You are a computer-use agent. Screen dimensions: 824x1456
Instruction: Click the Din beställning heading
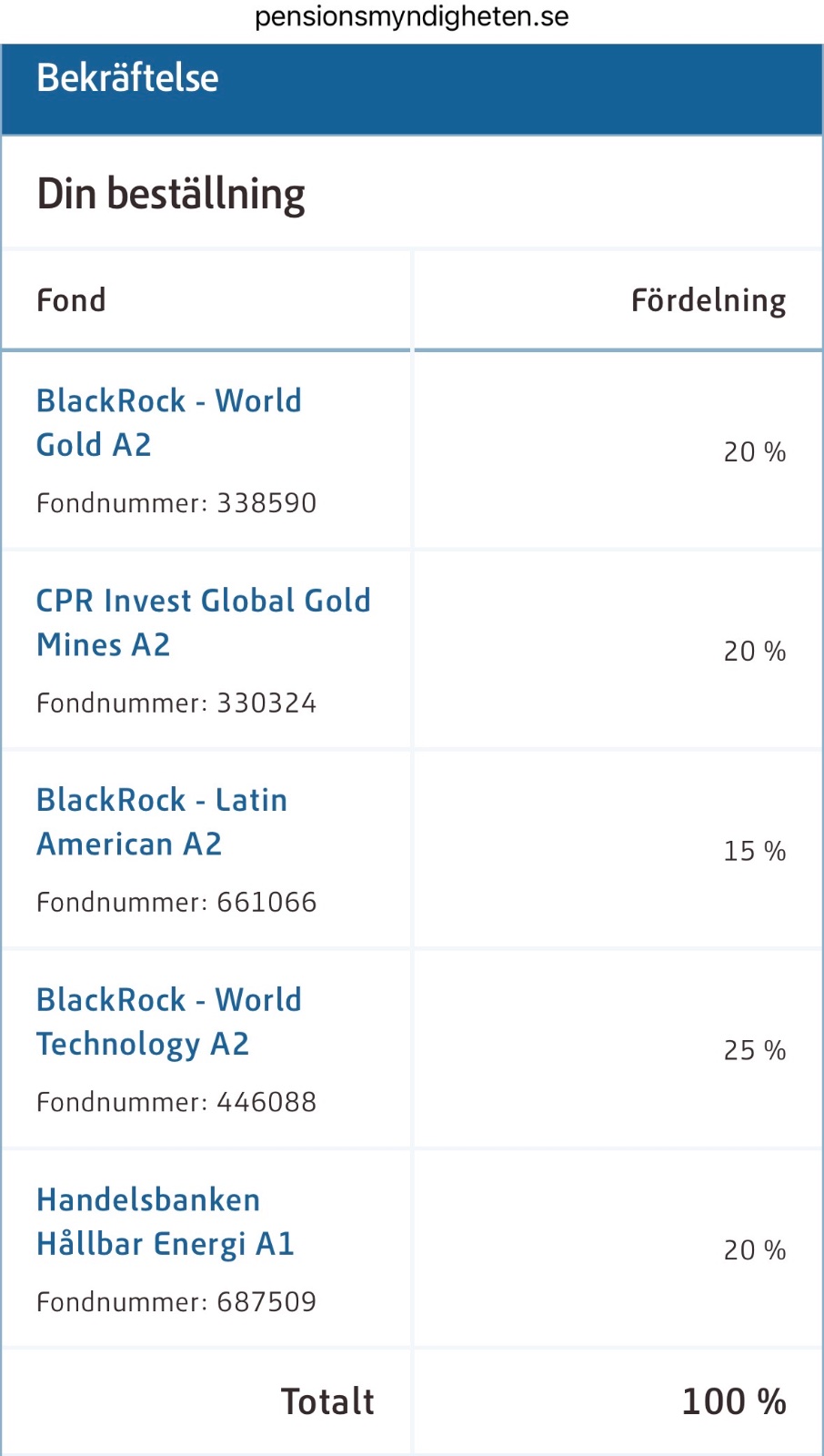click(x=171, y=194)
